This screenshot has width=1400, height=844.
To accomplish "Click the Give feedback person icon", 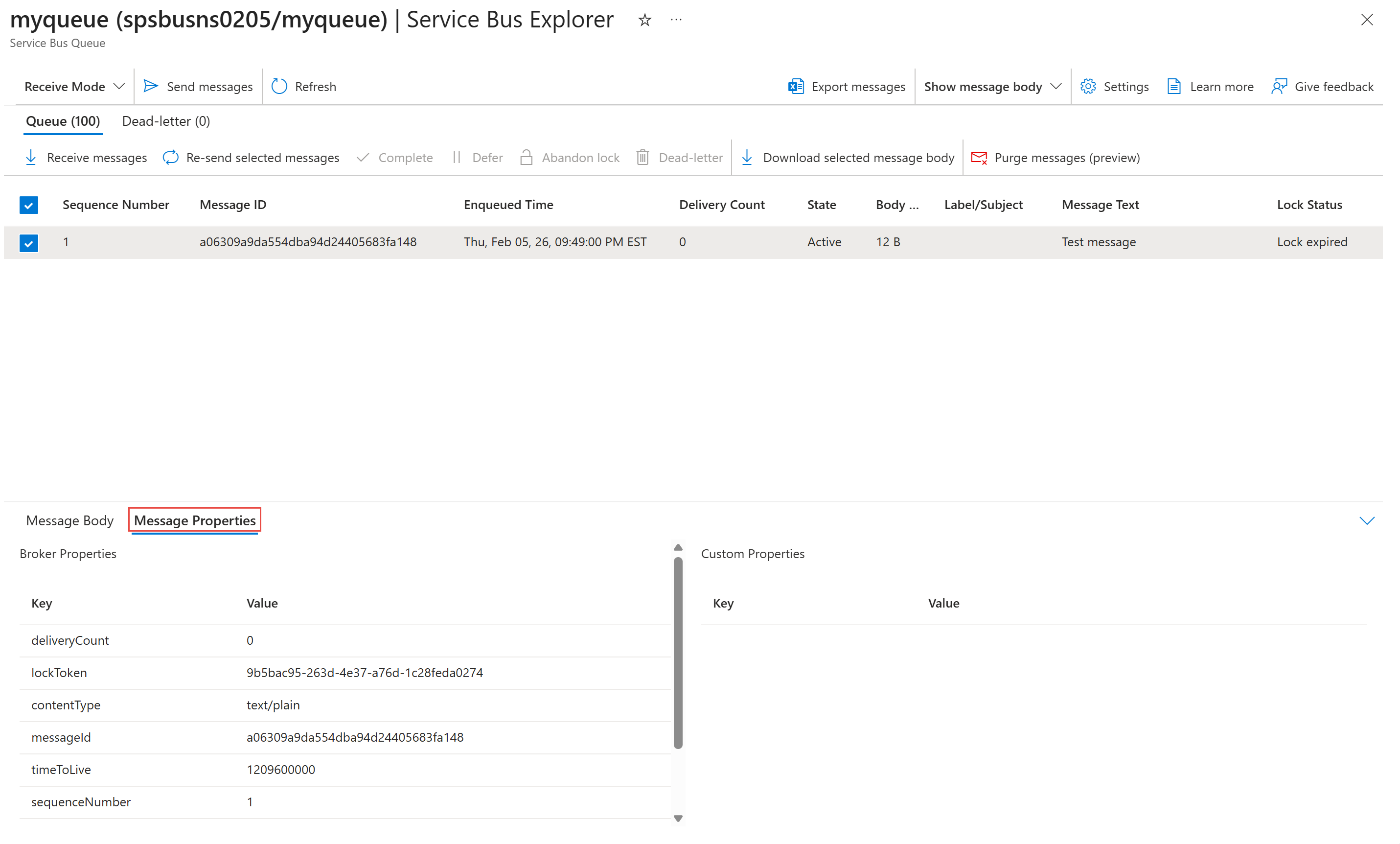I will pos(1279,86).
